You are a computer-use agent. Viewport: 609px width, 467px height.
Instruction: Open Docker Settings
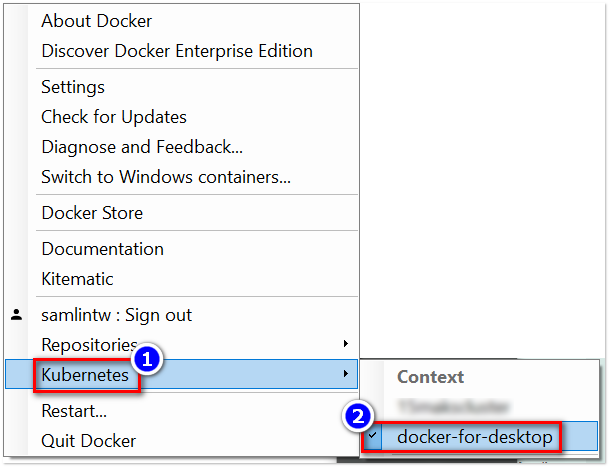pyautogui.click(x=72, y=87)
